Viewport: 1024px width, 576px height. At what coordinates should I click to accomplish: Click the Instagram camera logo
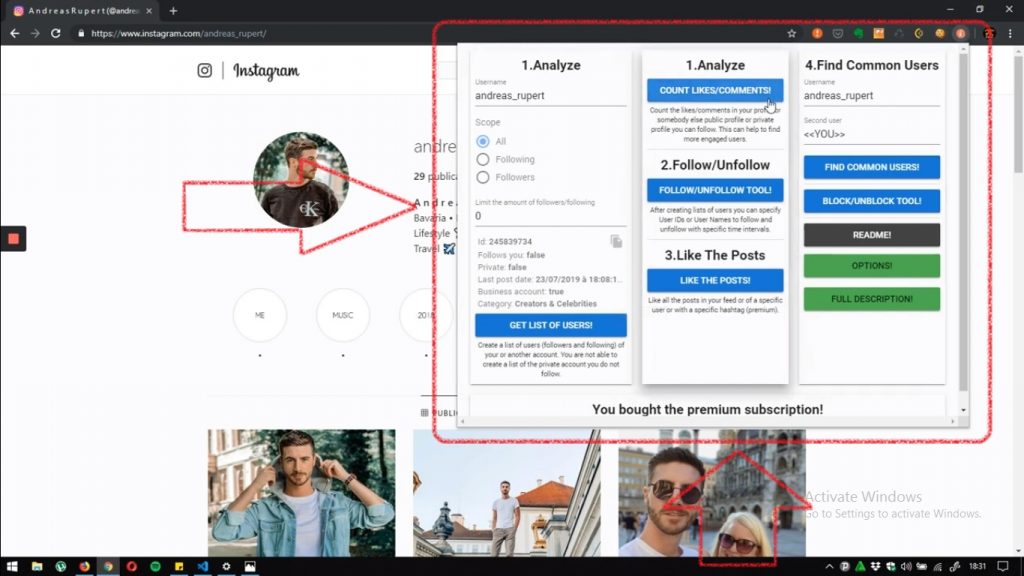click(x=206, y=71)
